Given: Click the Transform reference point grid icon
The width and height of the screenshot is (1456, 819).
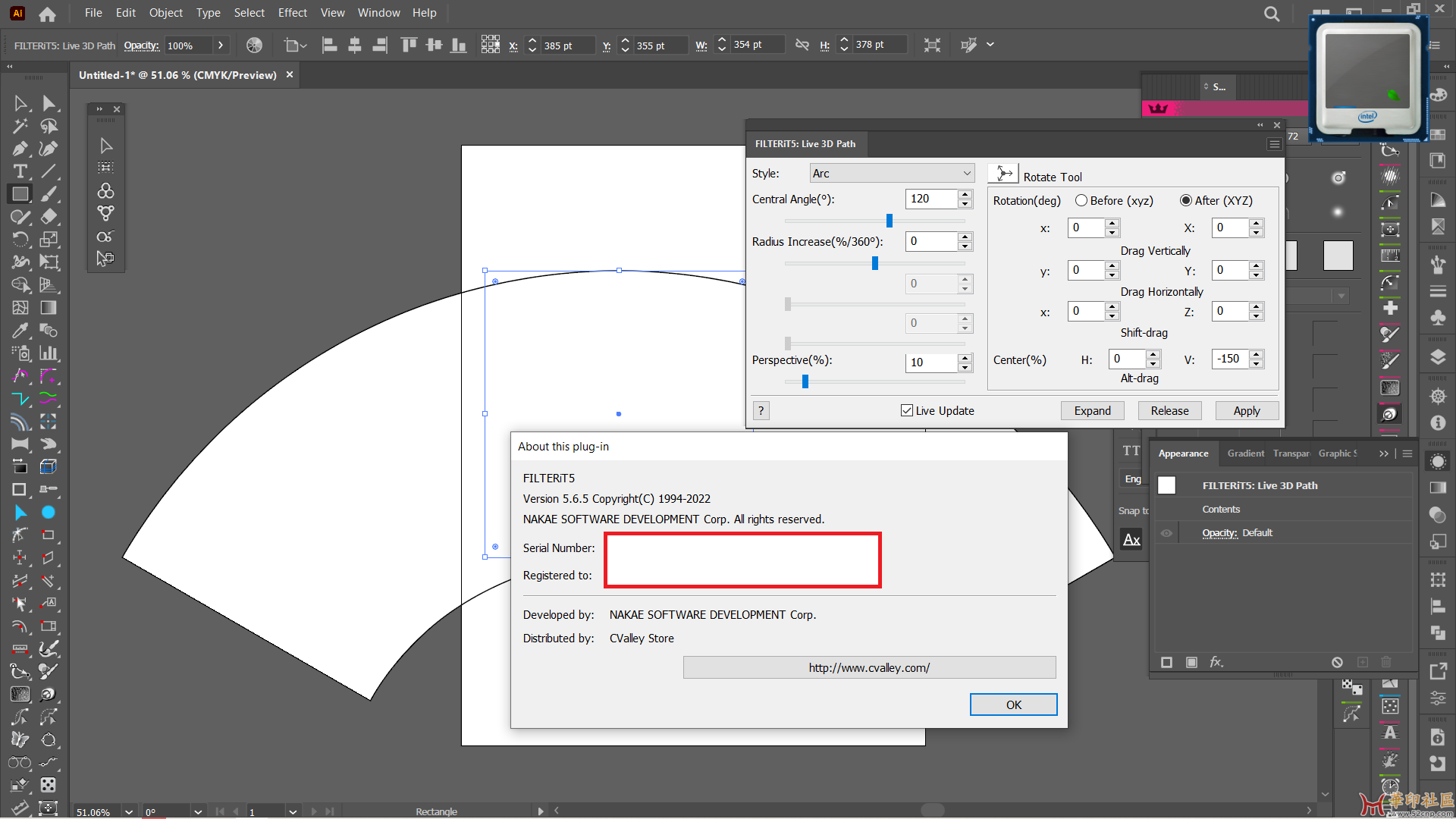Looking at the screenshot, I should click(x=490, y=45).
